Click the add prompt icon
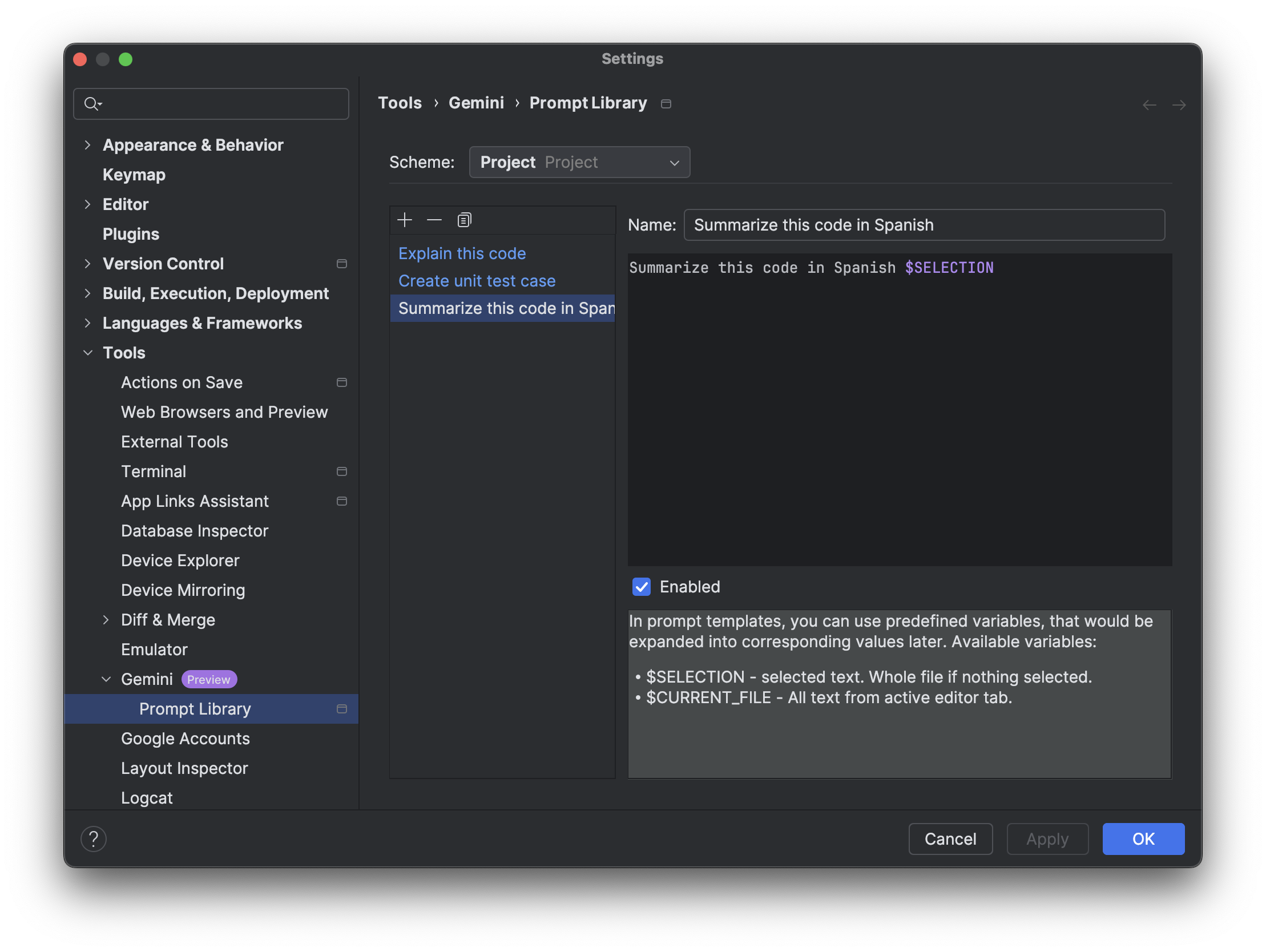This screenshot has height=952, width=1266. coord(403,220)
